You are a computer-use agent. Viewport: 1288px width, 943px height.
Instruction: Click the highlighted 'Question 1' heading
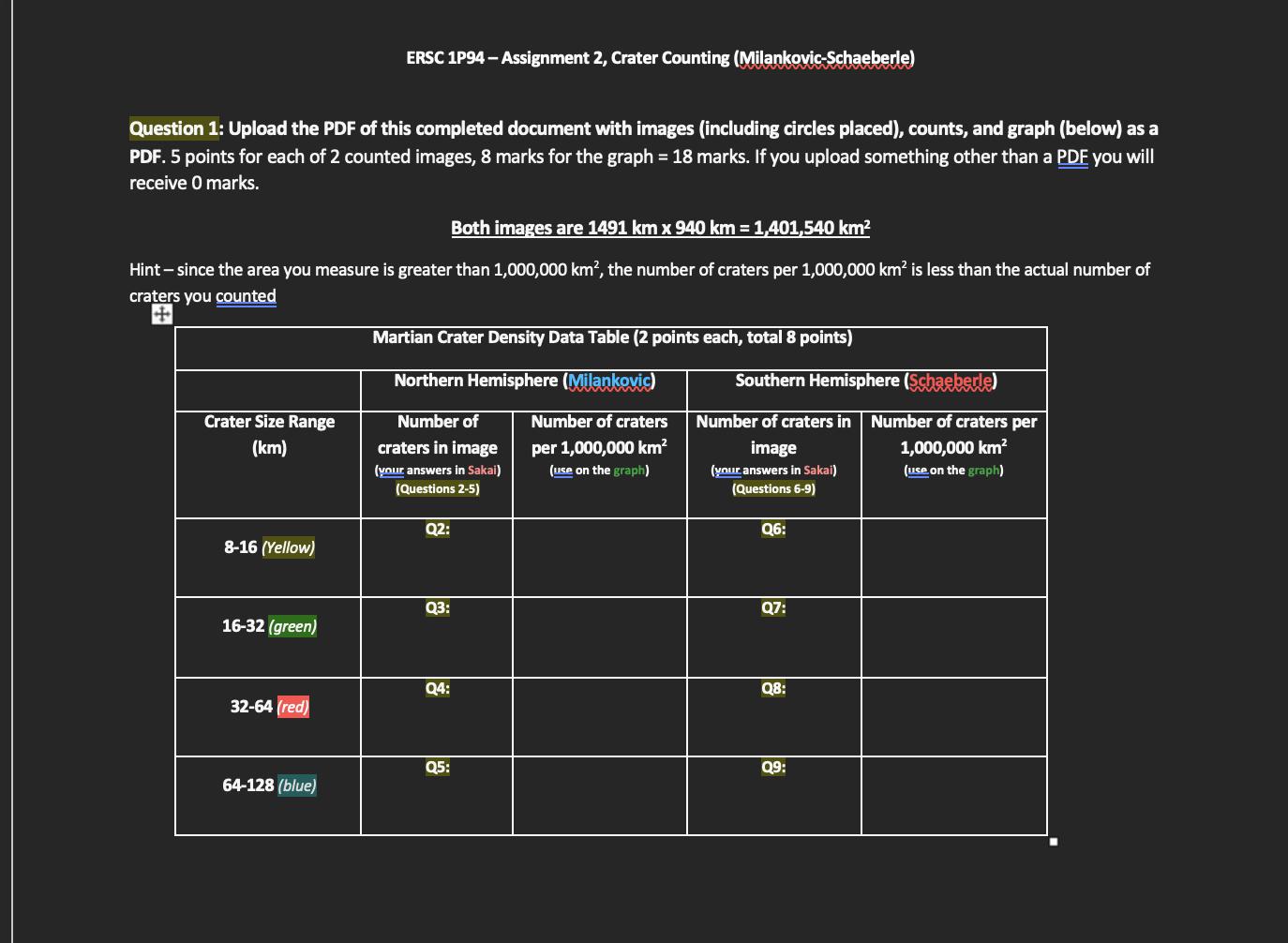pos(174,128)
